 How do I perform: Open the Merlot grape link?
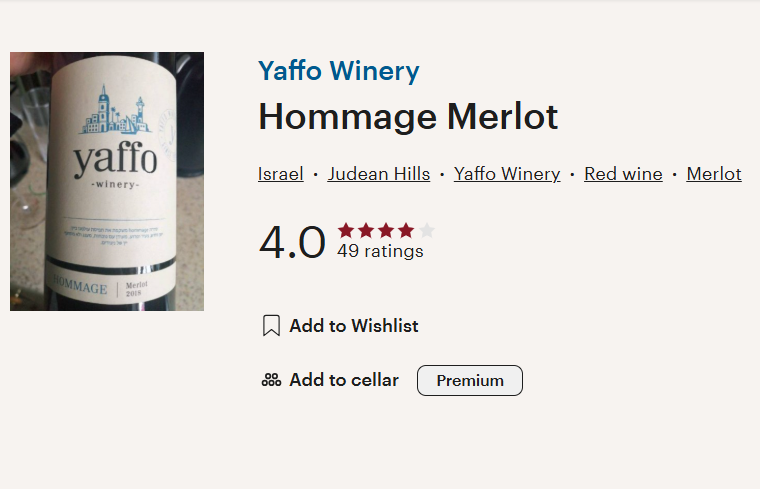[714, 174]
